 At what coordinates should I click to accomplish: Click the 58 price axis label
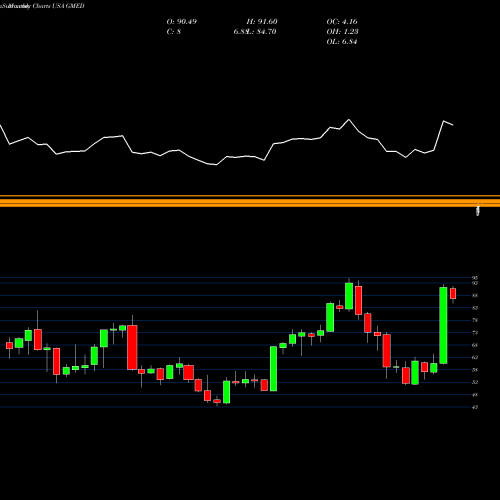[x=475, y=370]
